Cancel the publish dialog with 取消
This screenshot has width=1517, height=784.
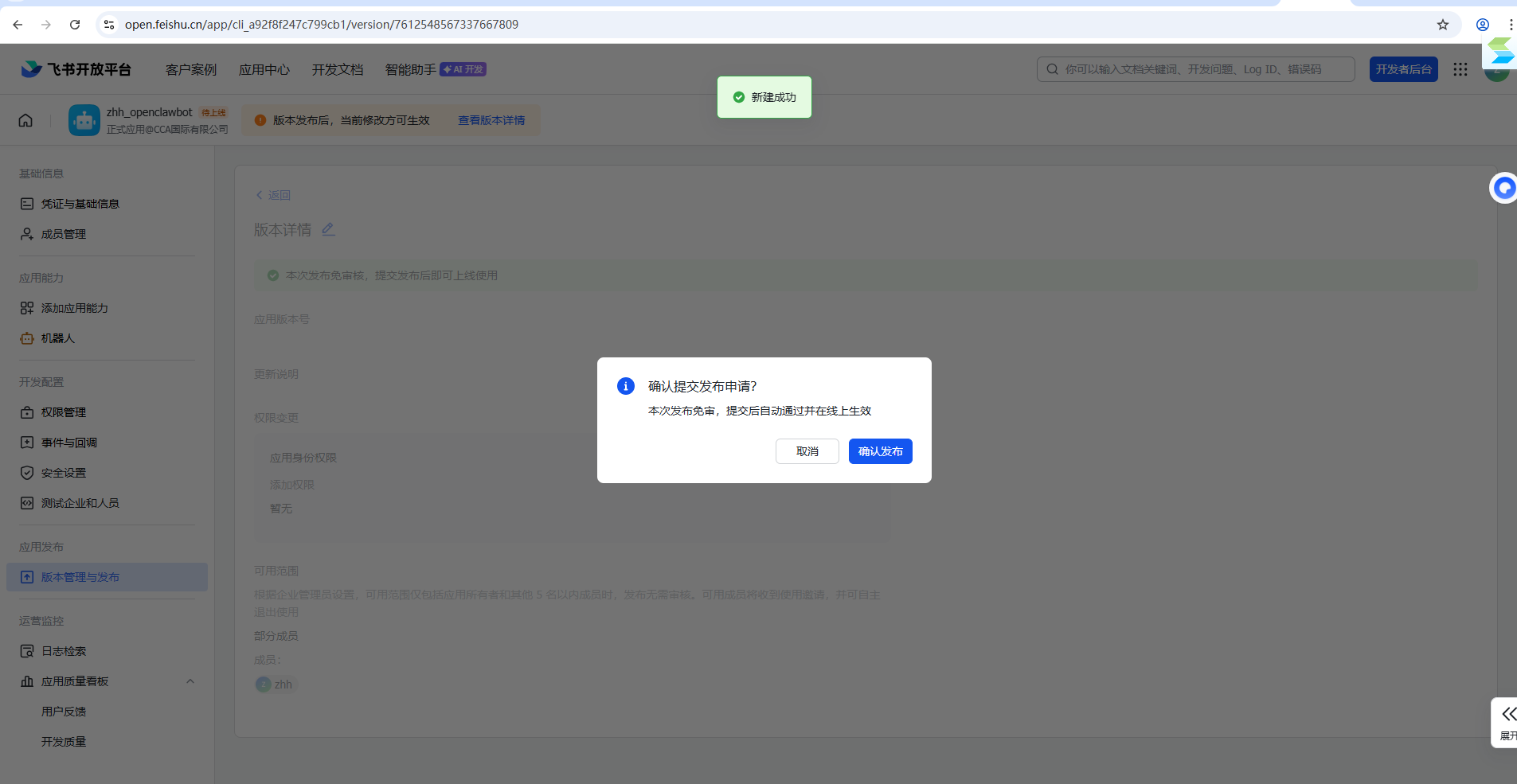[x=807, y=451]
